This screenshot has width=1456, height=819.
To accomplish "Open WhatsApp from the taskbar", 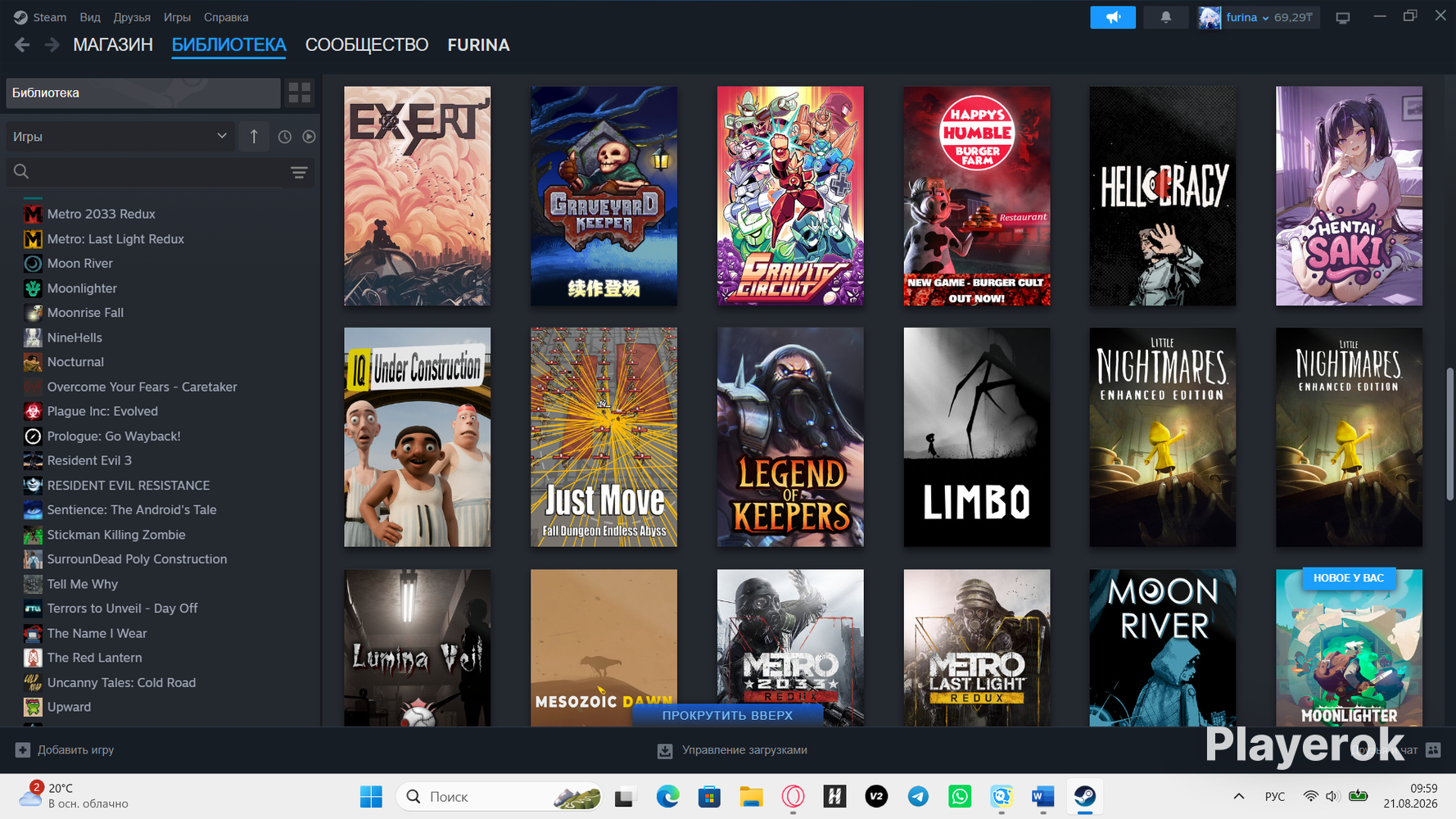I will pos(960,796).
